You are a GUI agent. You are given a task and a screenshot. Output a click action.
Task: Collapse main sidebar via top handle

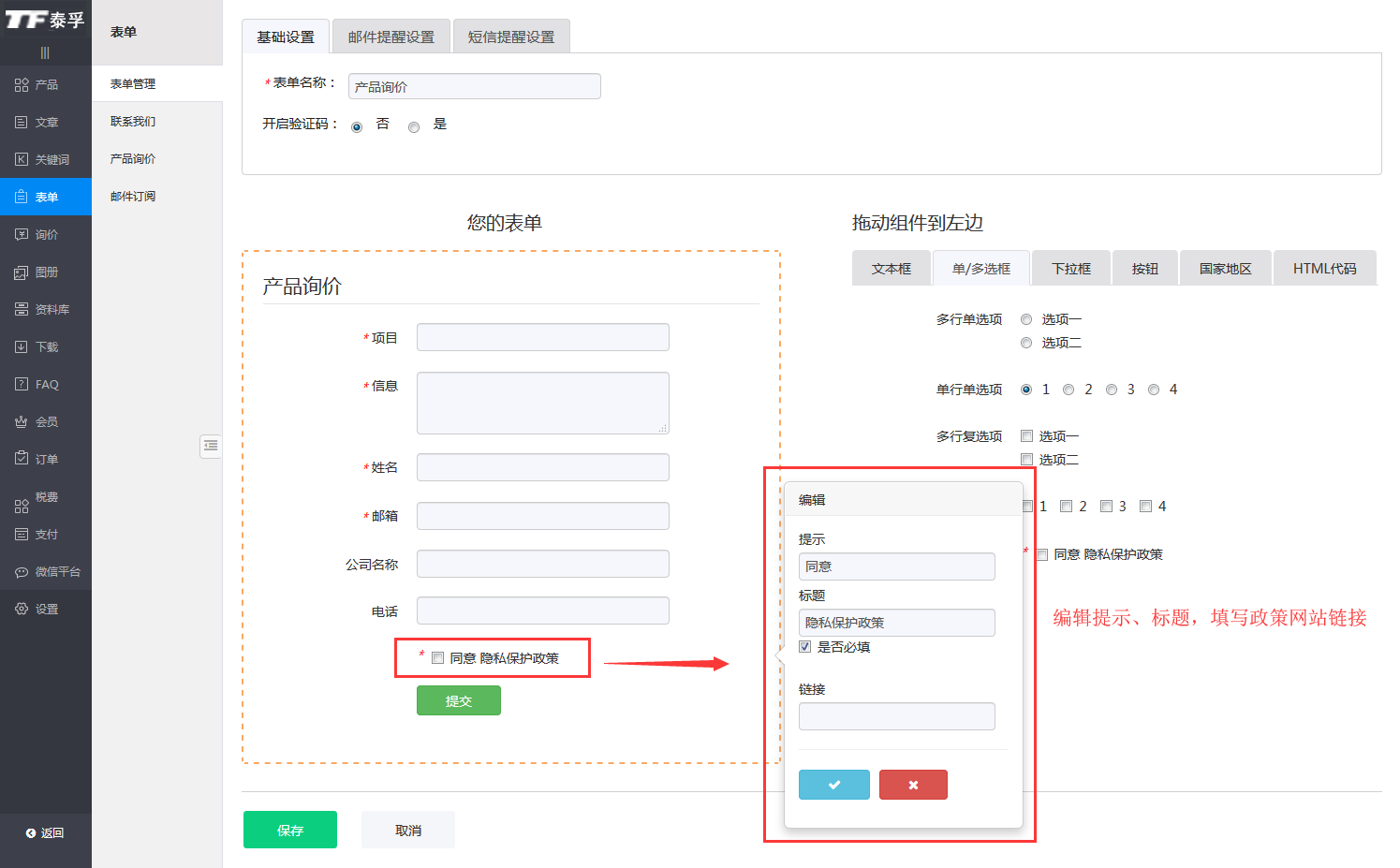(x=45, y=52)
